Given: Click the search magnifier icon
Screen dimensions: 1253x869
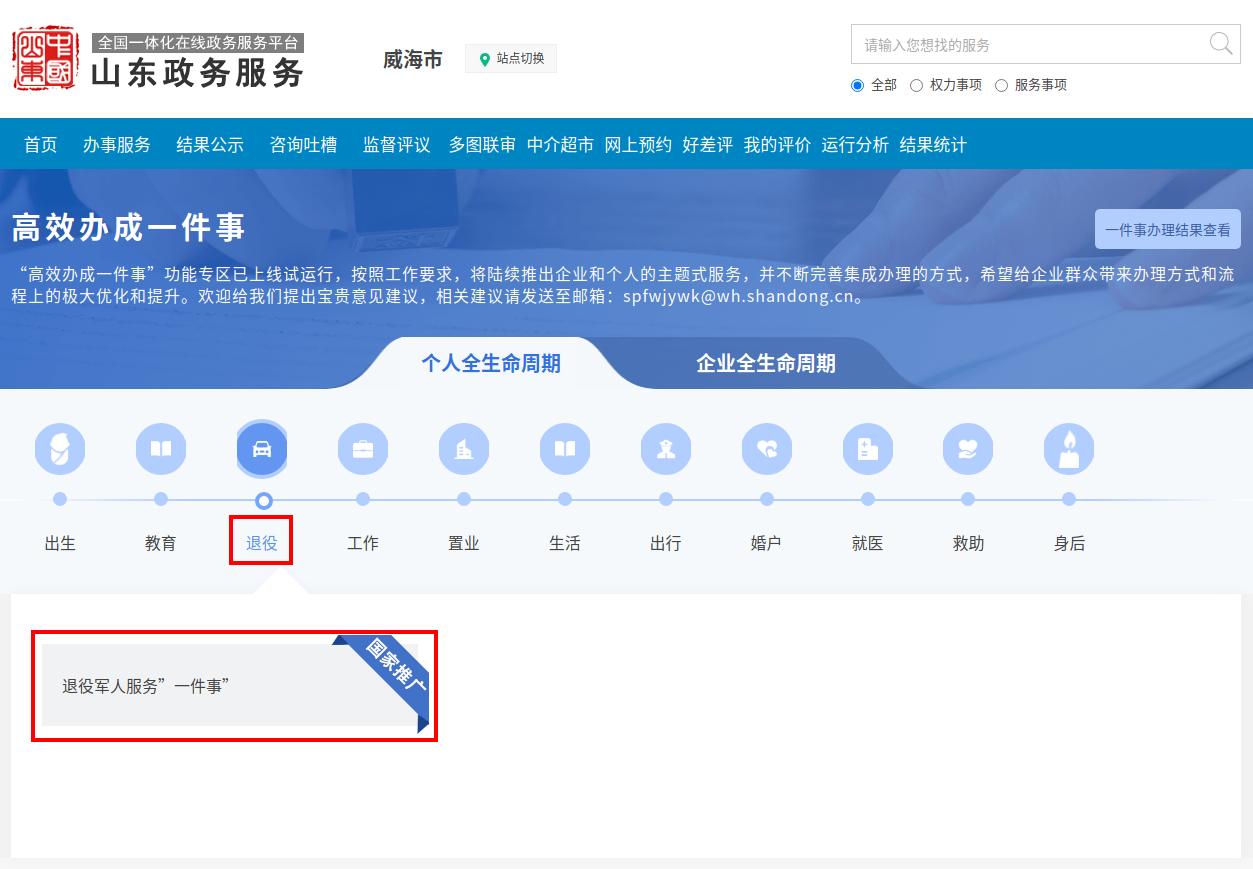Looking at the screenshot, I should (x=1220, y=44).
